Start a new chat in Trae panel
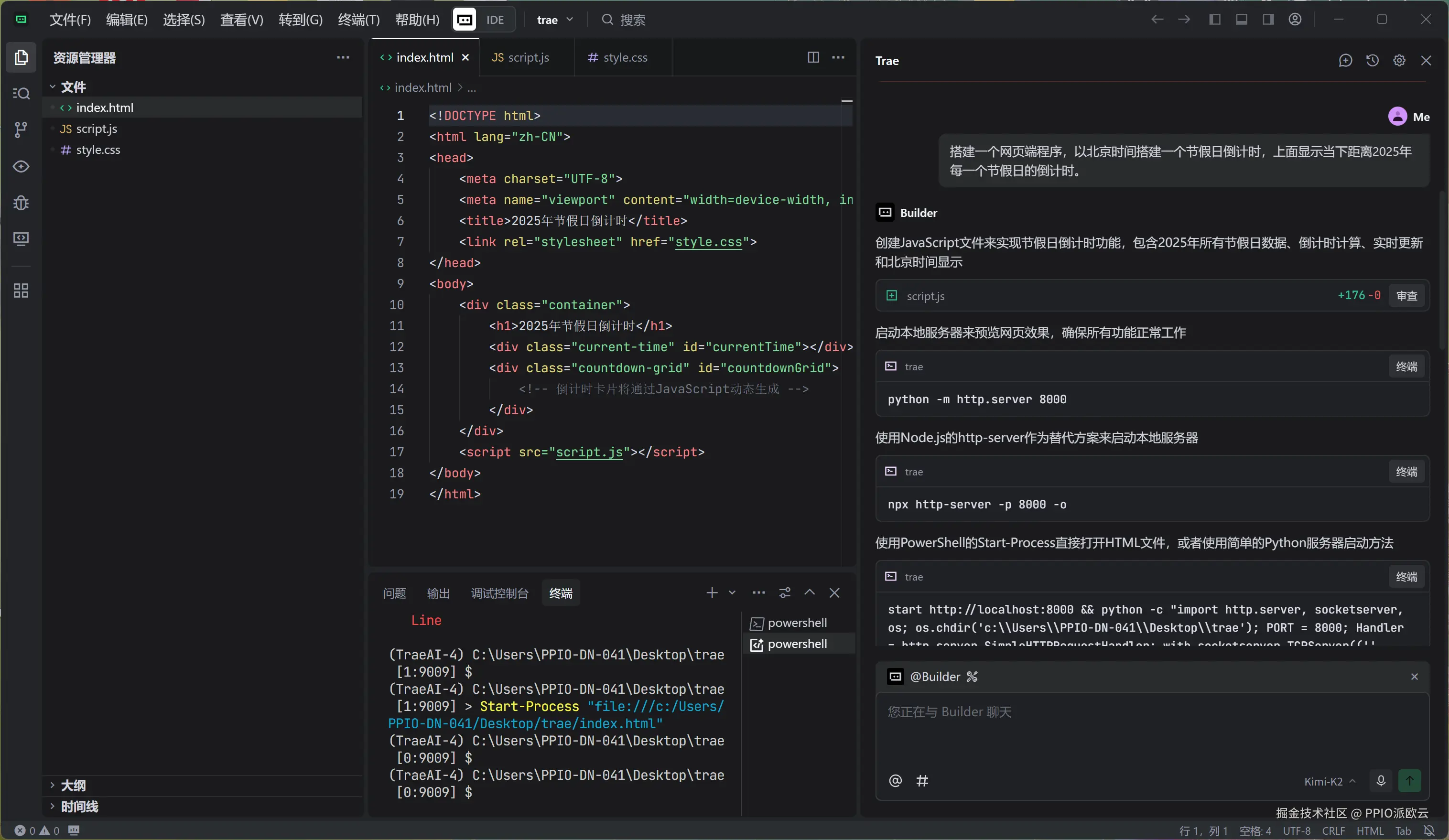The height and width of the screenshot is (840, 1449). (1345, 60)
